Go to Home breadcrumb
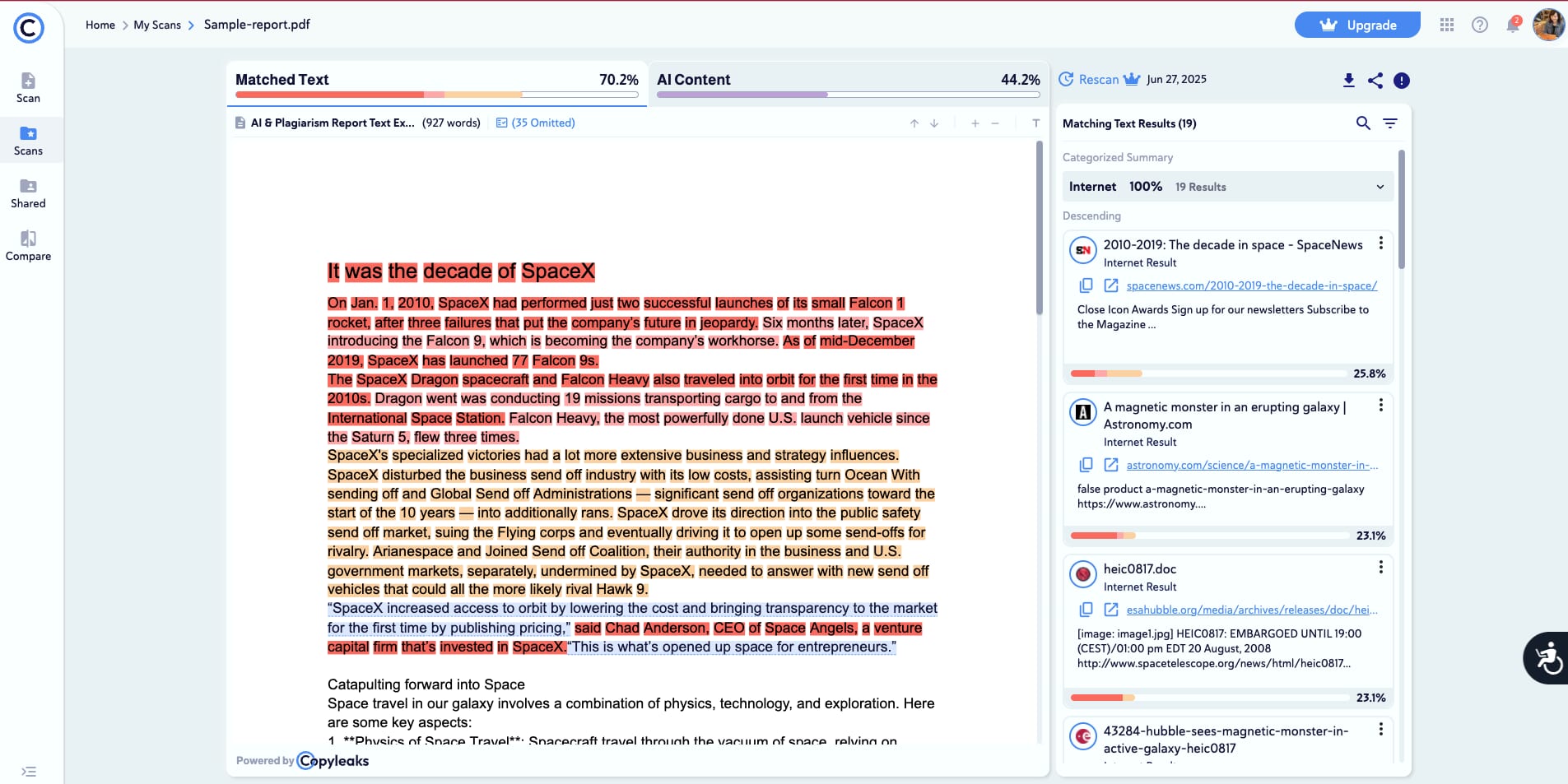Image resolution: width=1568 pixels, height=784 pixels. tap(100, 25)
